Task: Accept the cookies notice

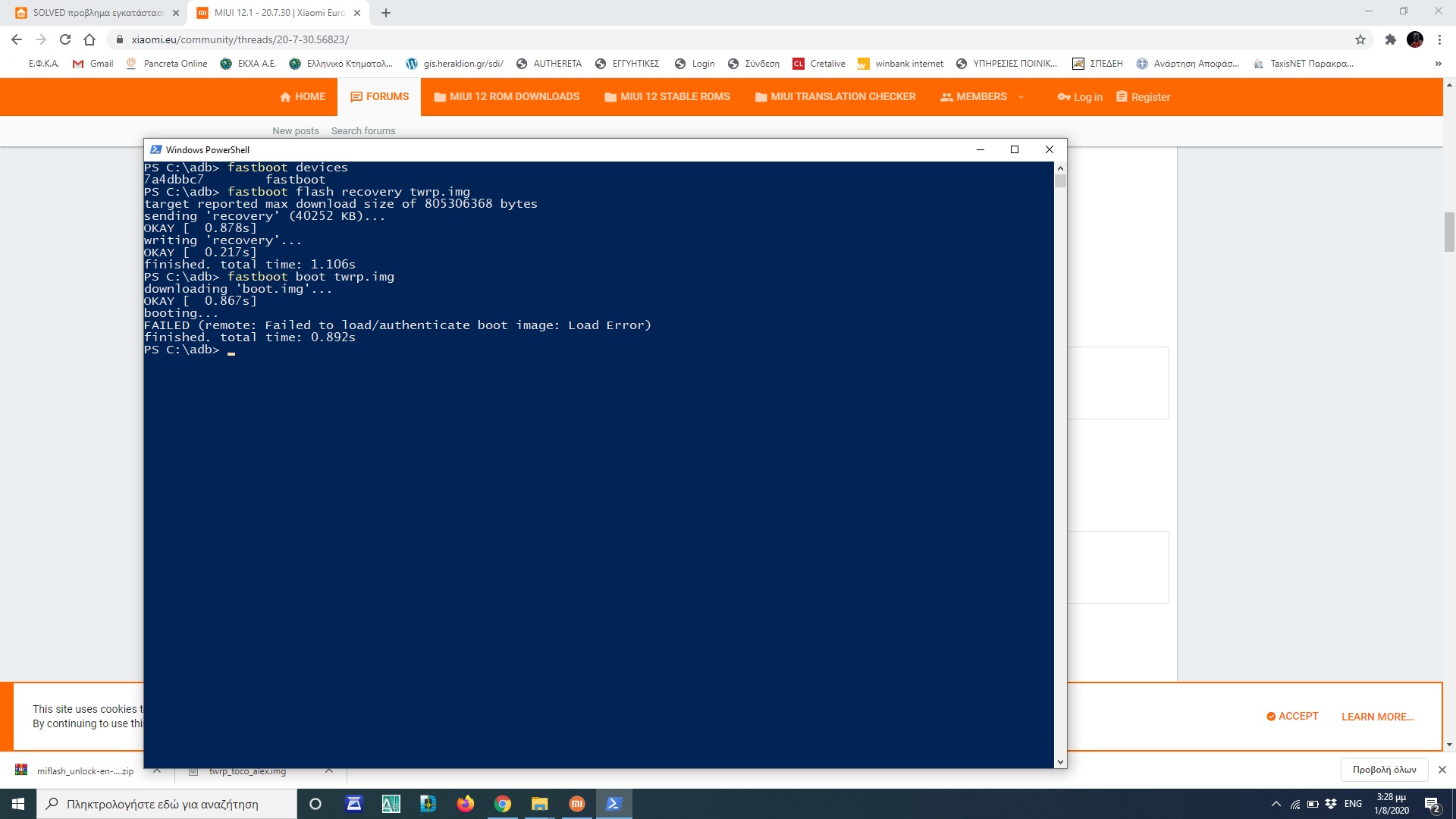Action: point(1292,716)
